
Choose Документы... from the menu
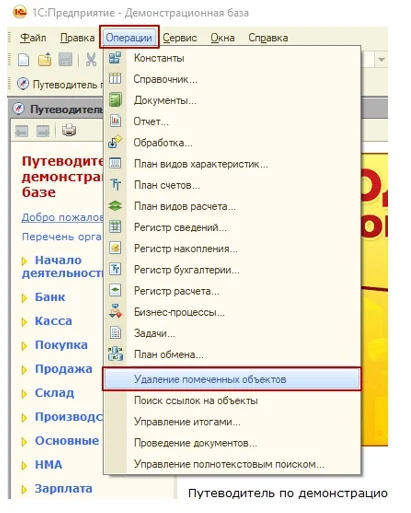pyautogui.click(x=232, y=100)
